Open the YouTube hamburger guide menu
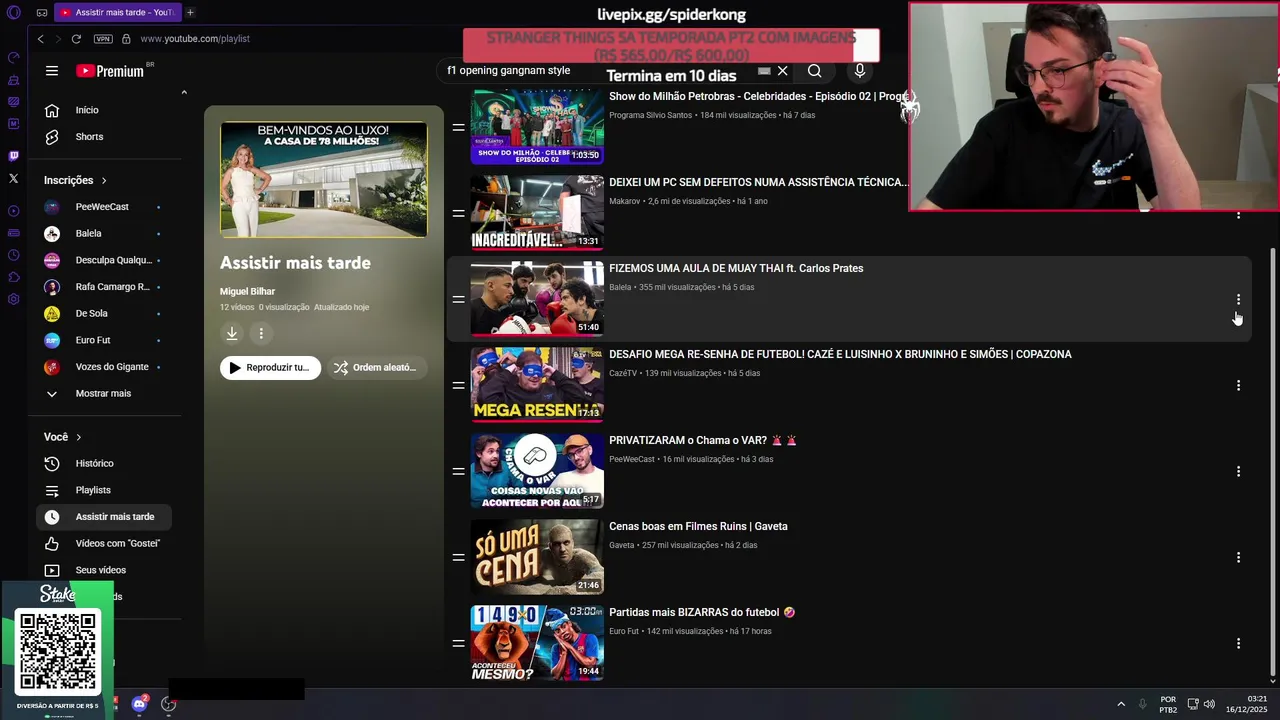Viewport: 1280px width, 720px height. point(52,71)
